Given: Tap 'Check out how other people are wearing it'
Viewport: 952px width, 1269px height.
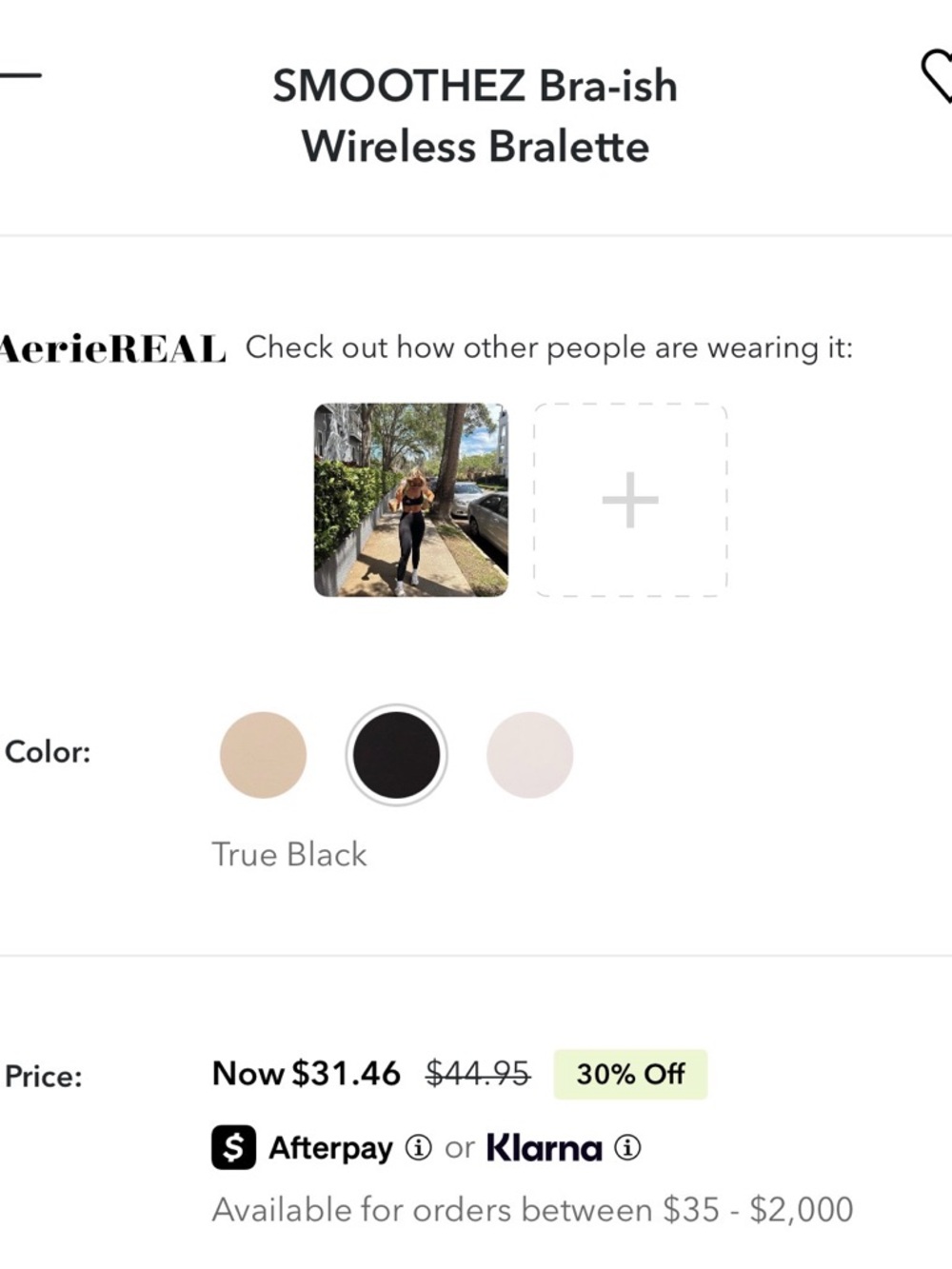Looking at the screenshot, I should click(x=549, y=348).
